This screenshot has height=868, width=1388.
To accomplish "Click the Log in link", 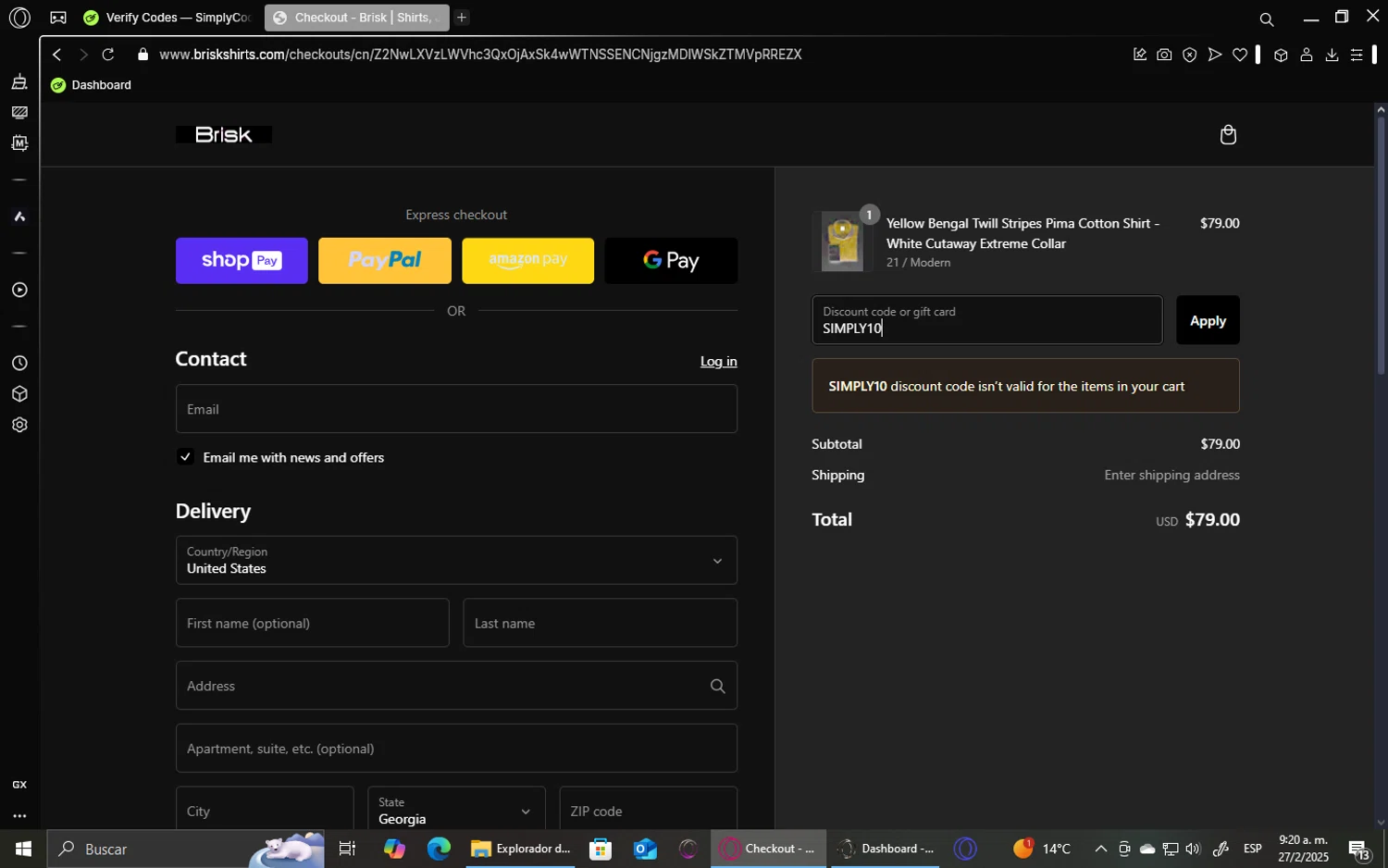I will 718,361.
